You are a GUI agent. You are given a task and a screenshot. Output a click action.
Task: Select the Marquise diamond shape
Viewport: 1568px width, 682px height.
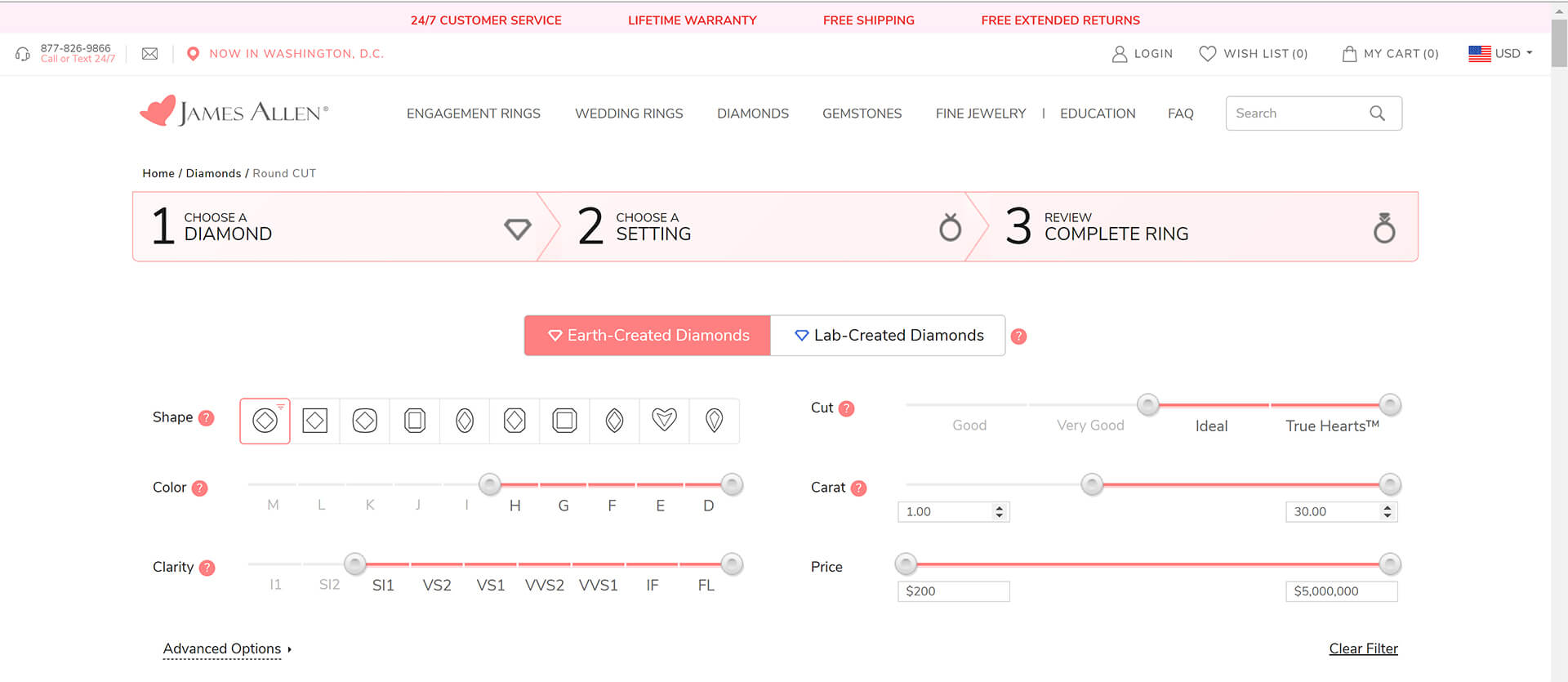click(614, 421)
